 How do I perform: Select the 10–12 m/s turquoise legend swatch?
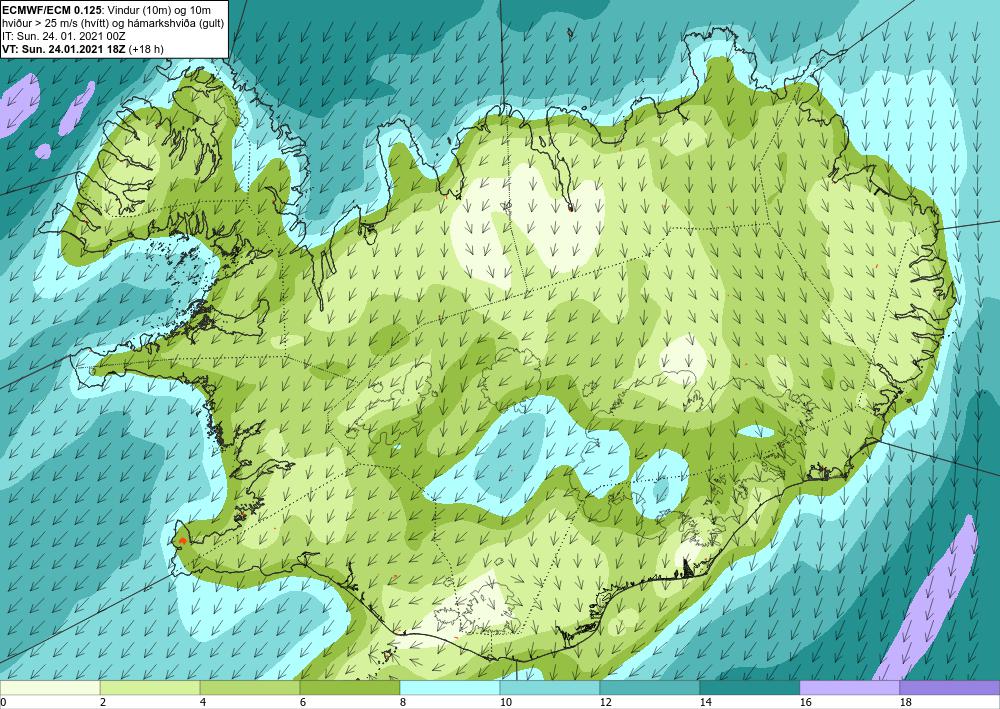(550, 688)
